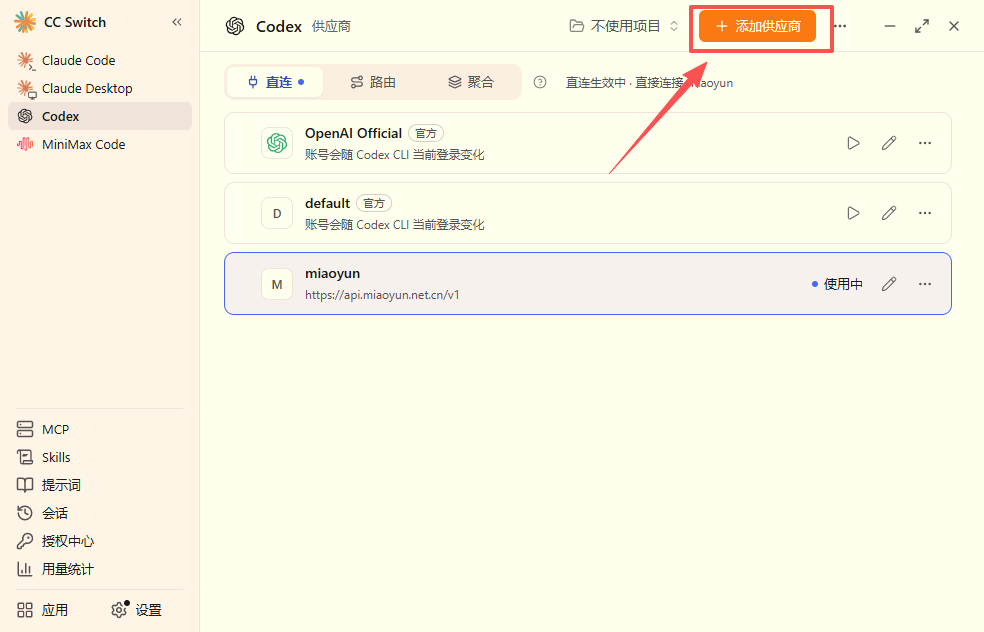
Task: Click the MiniMax Code waveform icon
Action: click(x=25, y=144)
